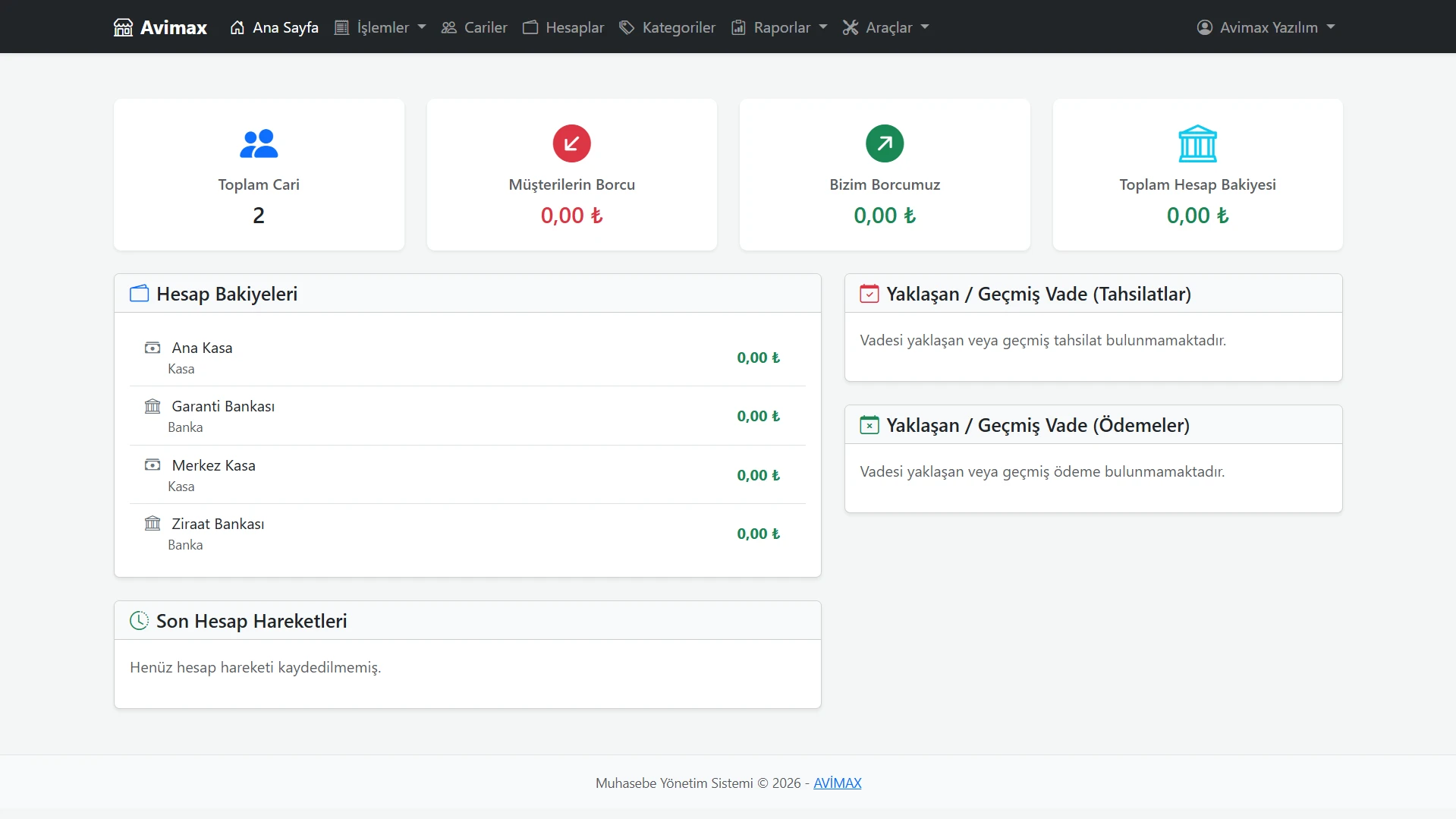Image resolution: width=1456 pixels, height=819 pixels.
Task: Click the footer text Muhasebe Yönetim Sistemi
Action: click(675, 783)
